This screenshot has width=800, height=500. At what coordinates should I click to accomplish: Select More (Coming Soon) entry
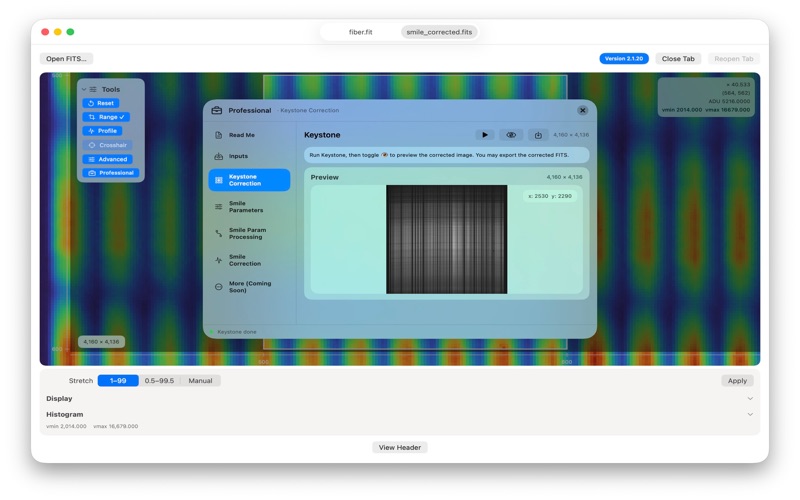point(249,287)
